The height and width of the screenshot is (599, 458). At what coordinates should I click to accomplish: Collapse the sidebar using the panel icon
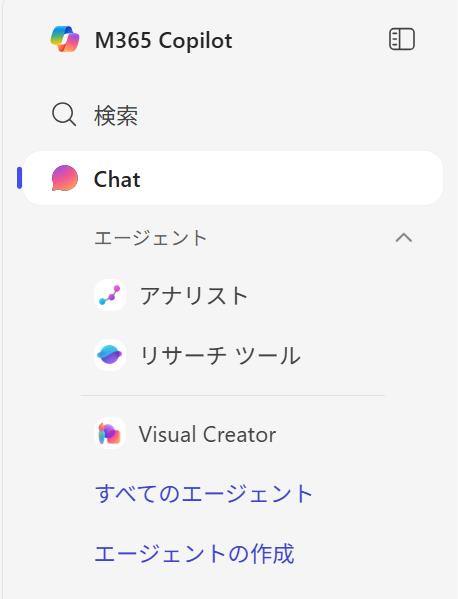tap(402, 39)
